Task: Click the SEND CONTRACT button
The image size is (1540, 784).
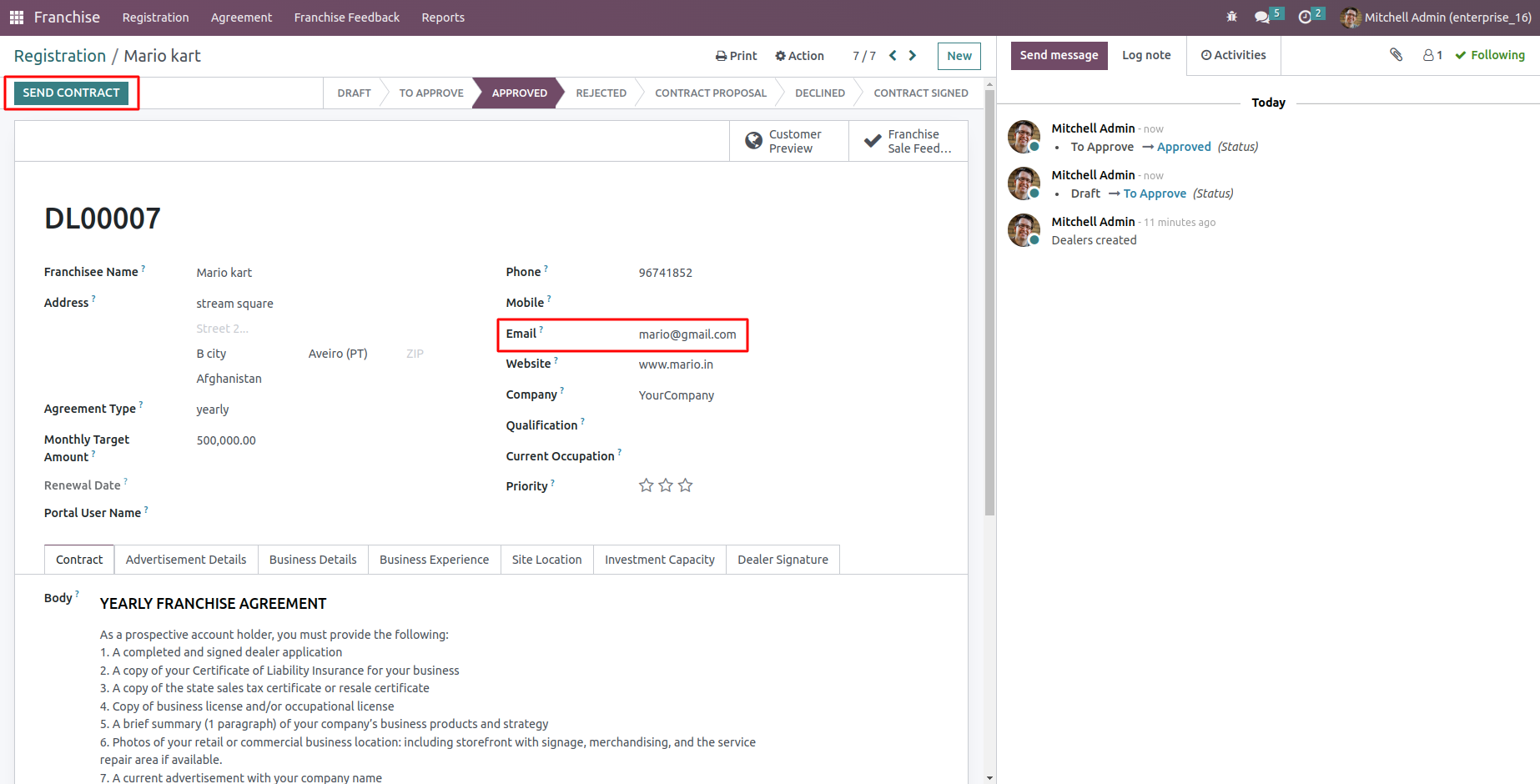Action: 71,93
